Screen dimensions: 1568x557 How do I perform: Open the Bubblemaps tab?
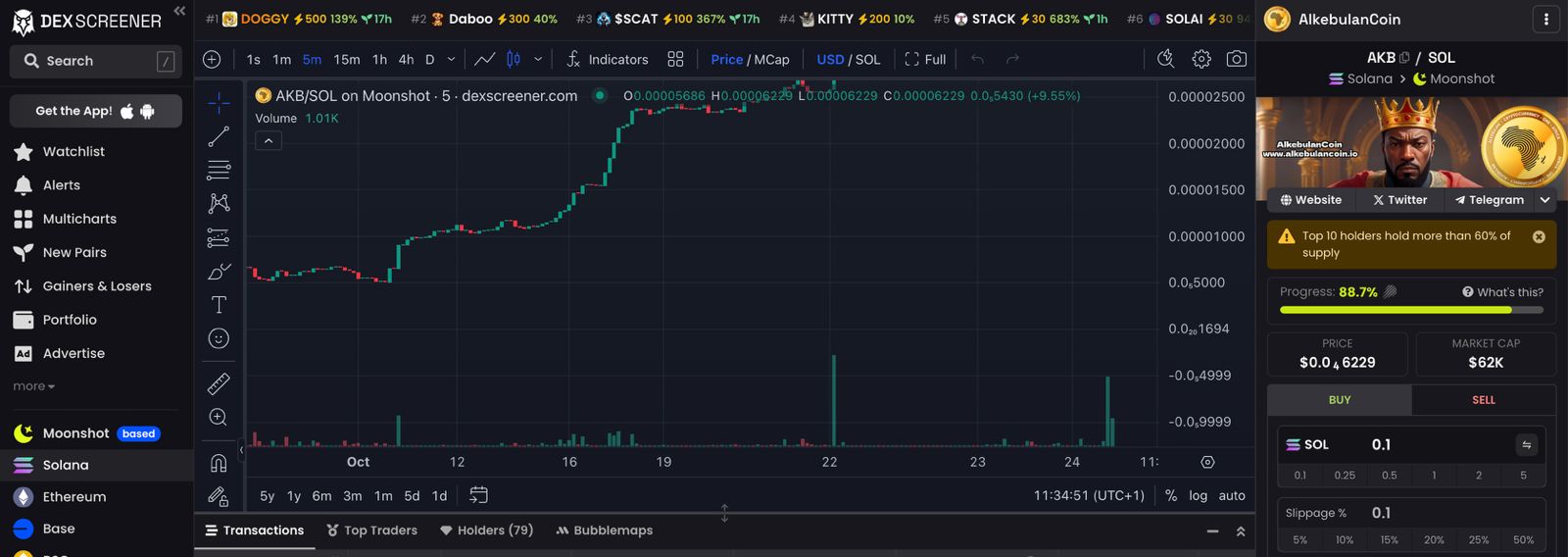[x=604, y=531]
